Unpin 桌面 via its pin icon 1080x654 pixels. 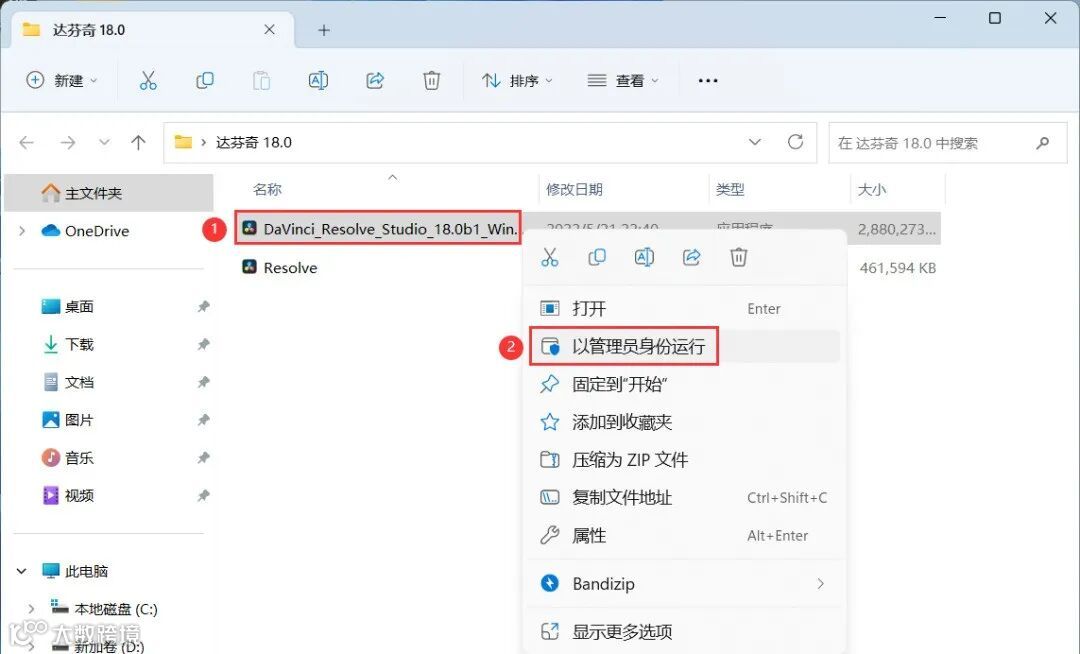(x=203, y=306)
